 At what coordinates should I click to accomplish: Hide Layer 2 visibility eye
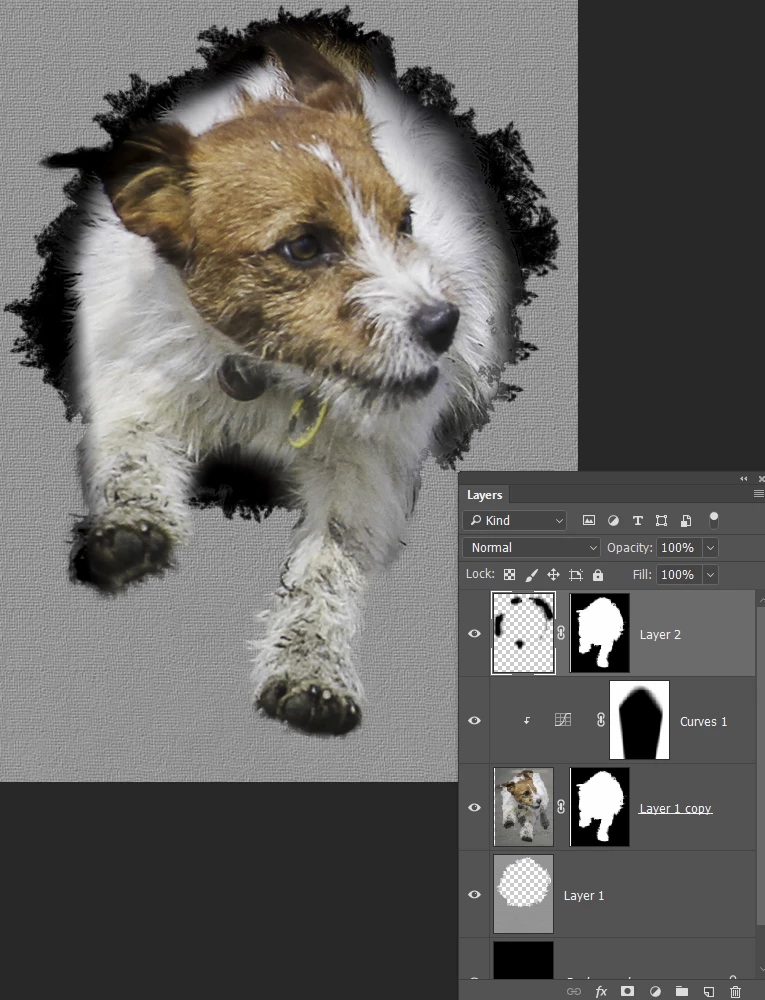click(x=474, y=633)
